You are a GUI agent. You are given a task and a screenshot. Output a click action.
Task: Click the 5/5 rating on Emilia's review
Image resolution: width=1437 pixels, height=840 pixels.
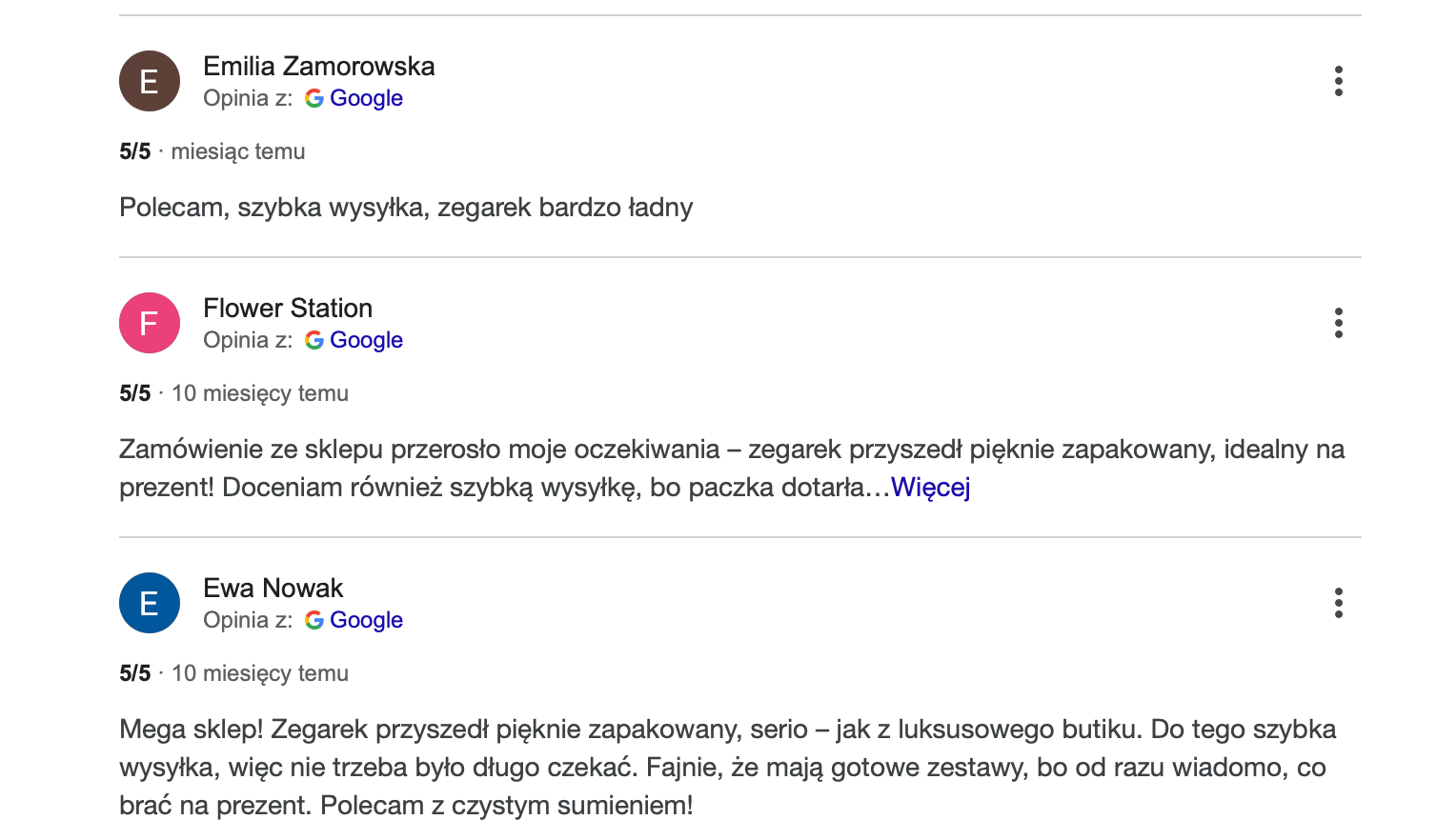point(135,151)
